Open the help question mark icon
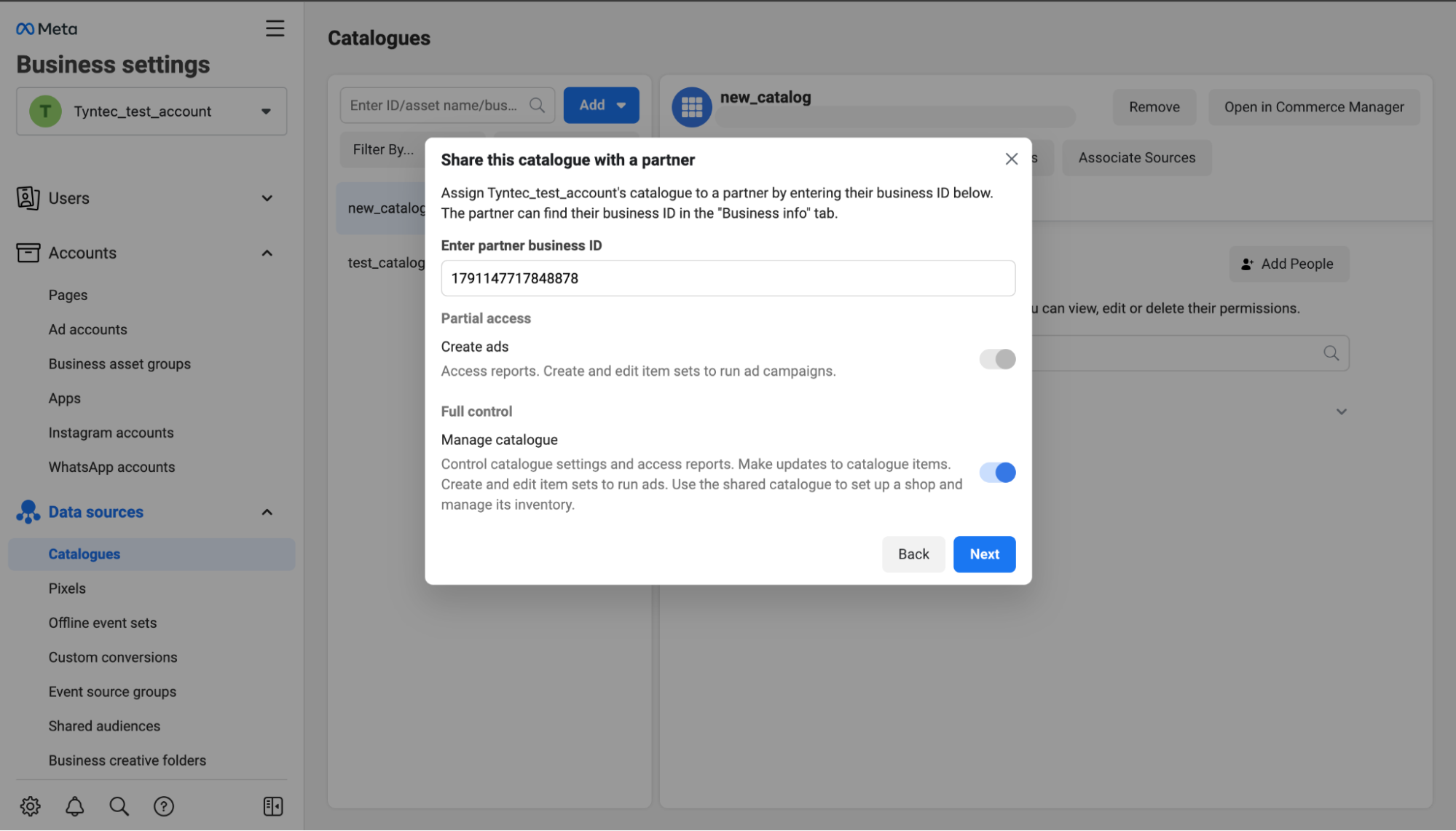 click(x=164, y=806)
